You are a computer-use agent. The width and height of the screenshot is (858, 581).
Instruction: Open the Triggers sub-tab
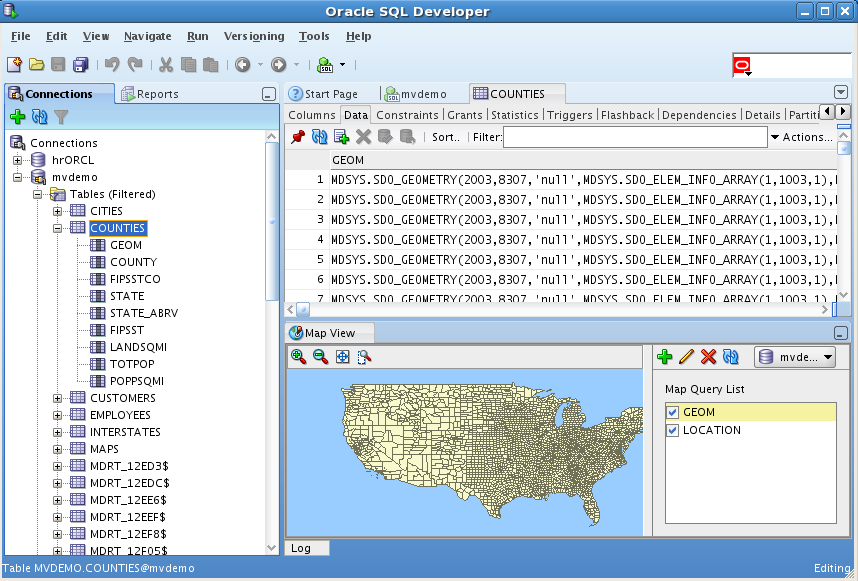coord(570,115)
